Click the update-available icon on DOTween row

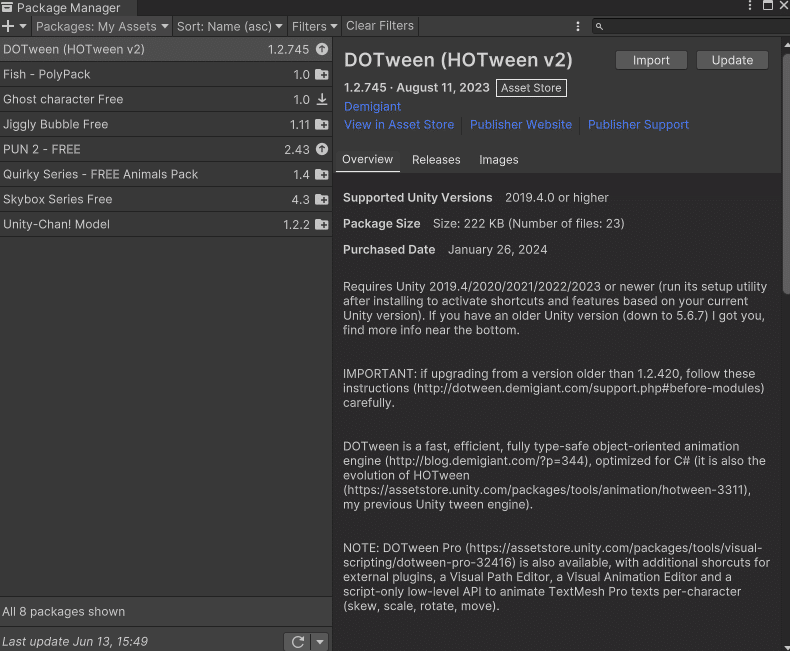(x=322, y=49)
